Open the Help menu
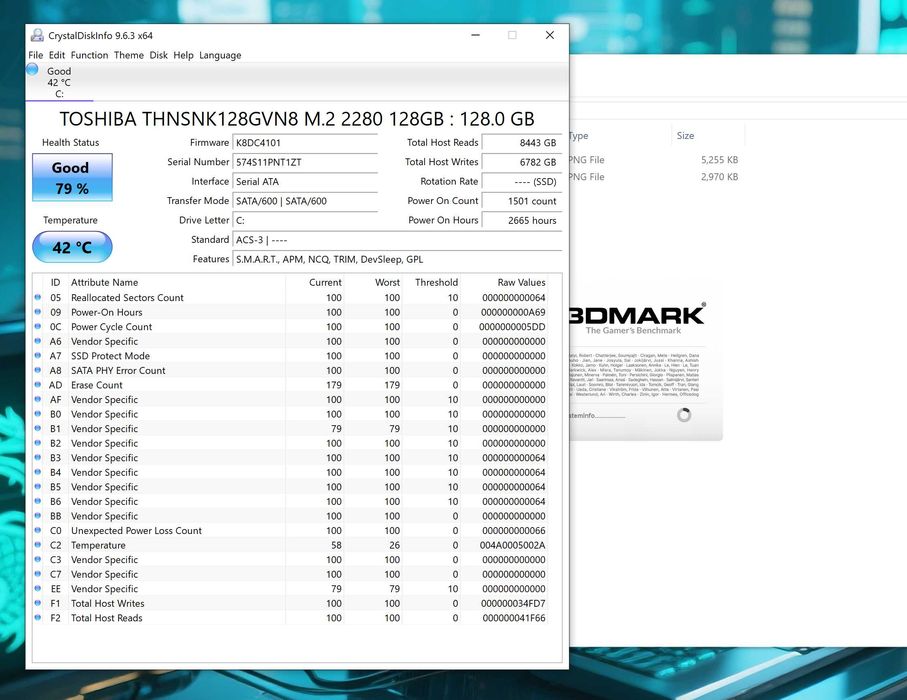This screenshot has height=700, width=907. pos(183,55)
